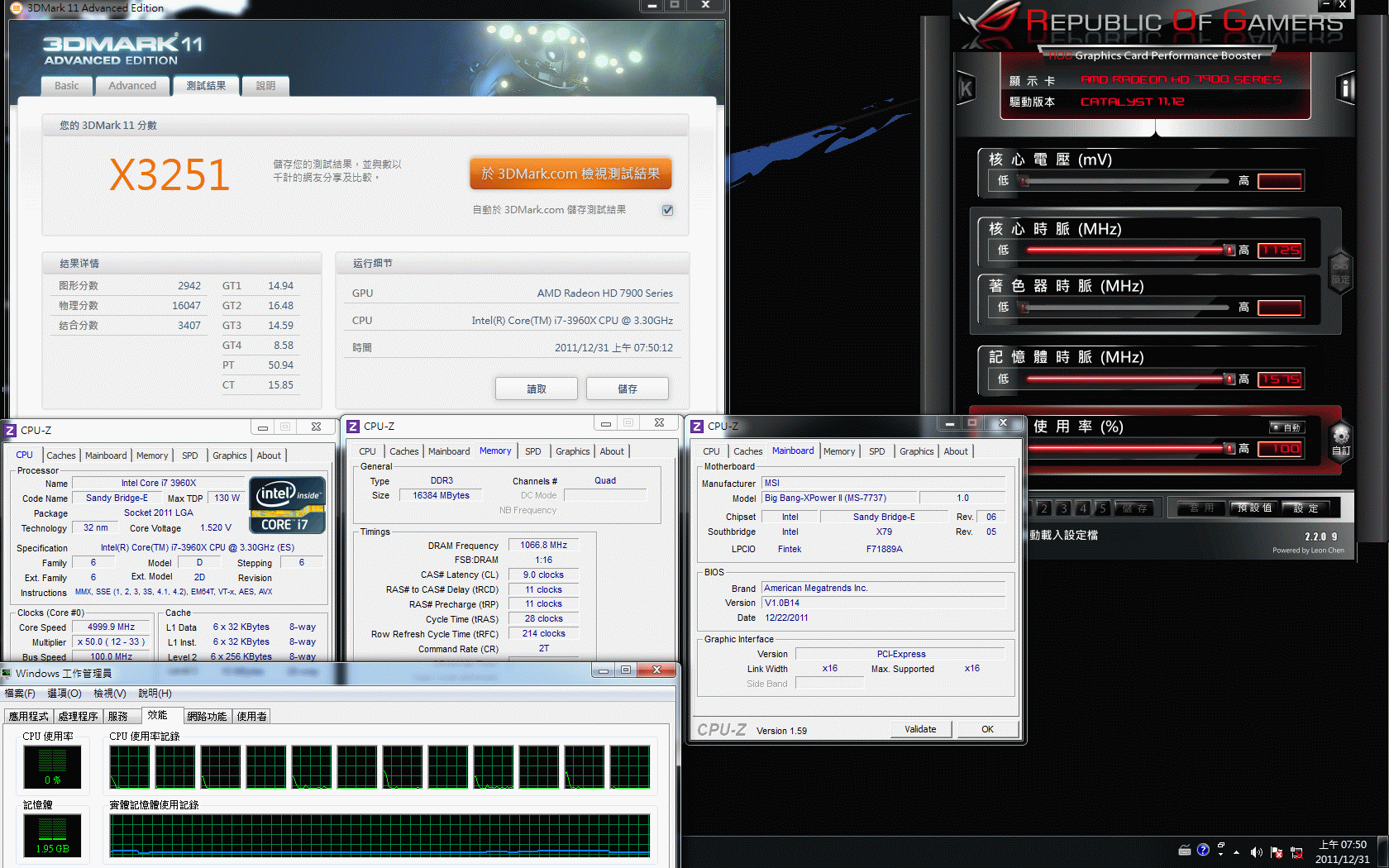Viewport: 1389px width, 868px height.
Task: Switch to the Advanced tab in 3DMark
Action: (x=132, y=86)
